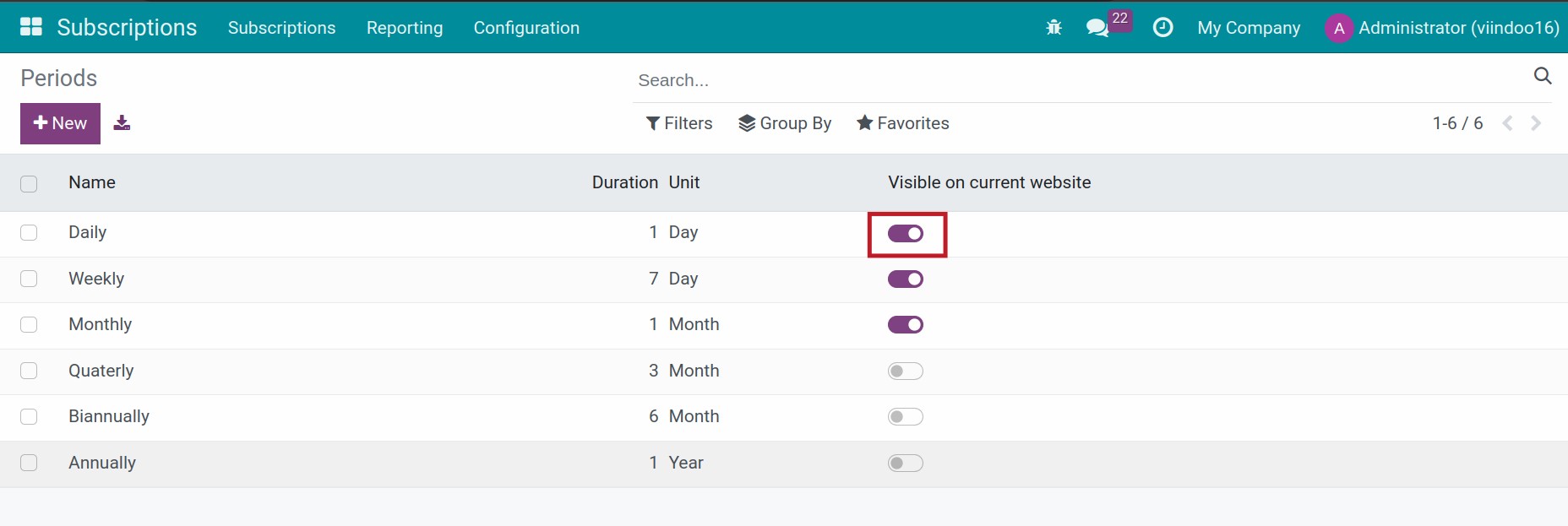Click the duration 7 cell for Weekly
1568x526 pixels.
(653, 279)
